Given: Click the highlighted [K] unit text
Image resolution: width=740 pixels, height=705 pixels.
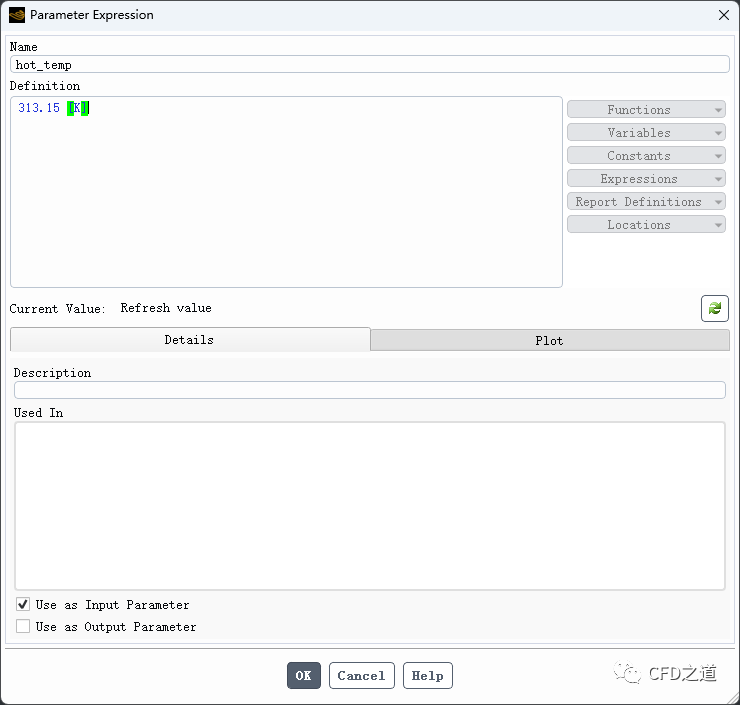Looking at the screenshot, I should point(77,108).
